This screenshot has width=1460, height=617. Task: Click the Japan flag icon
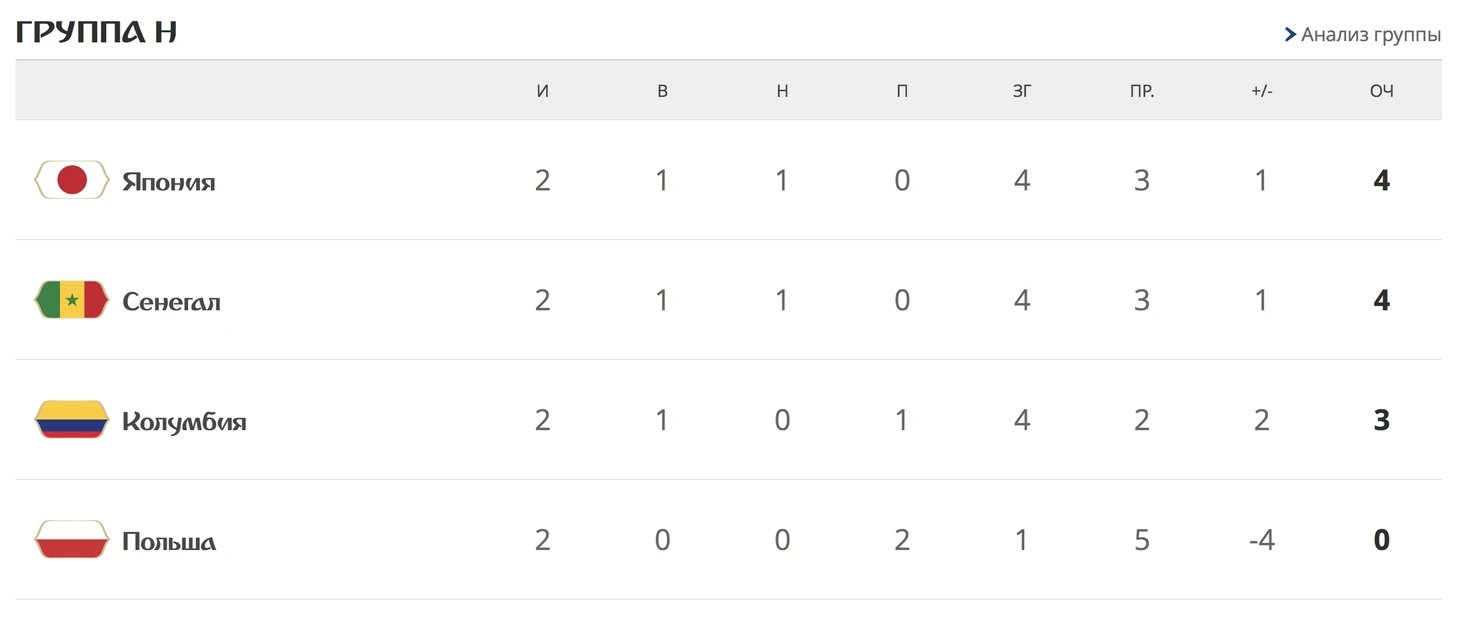[71, 180]
